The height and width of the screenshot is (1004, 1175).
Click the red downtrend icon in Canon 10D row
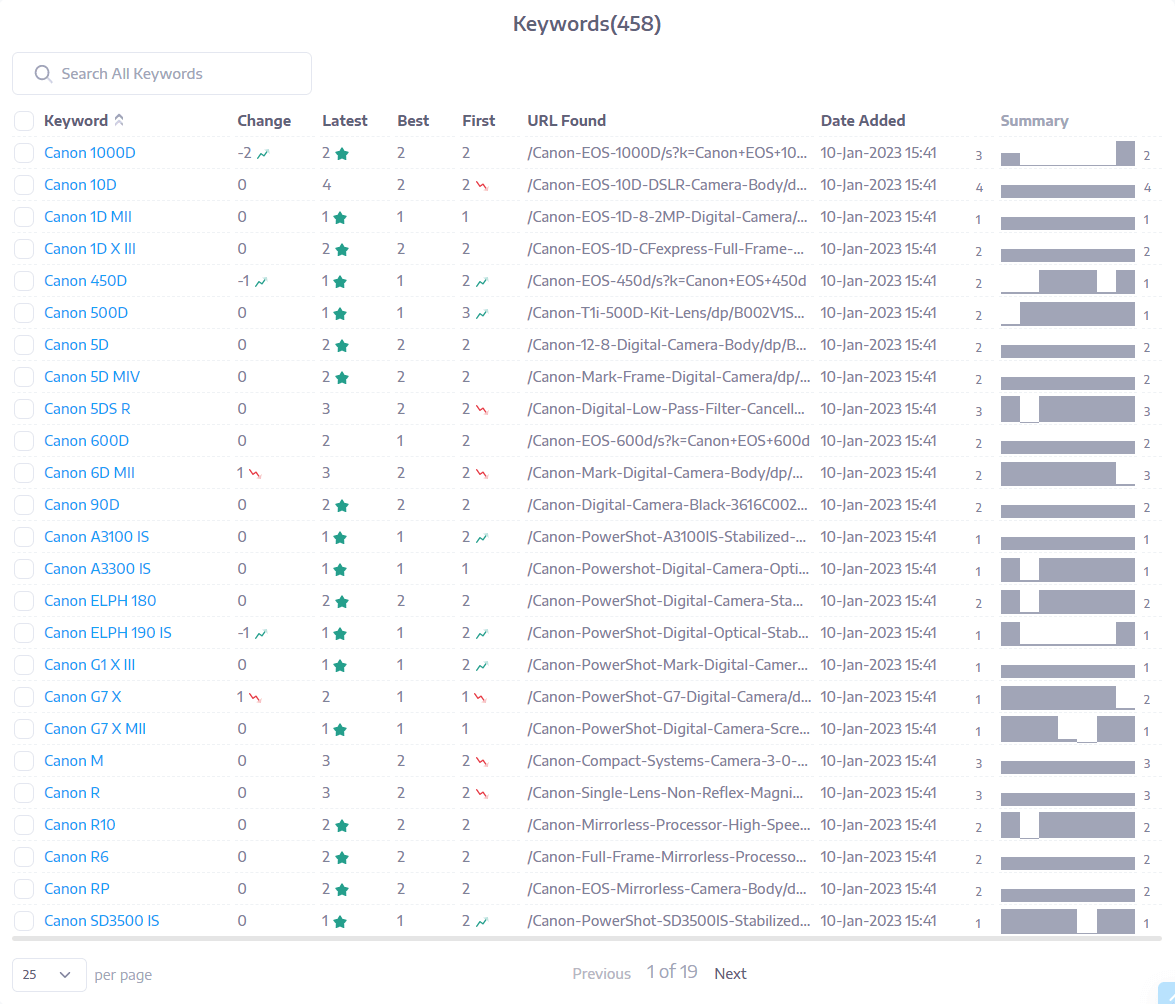click(482, 186)
